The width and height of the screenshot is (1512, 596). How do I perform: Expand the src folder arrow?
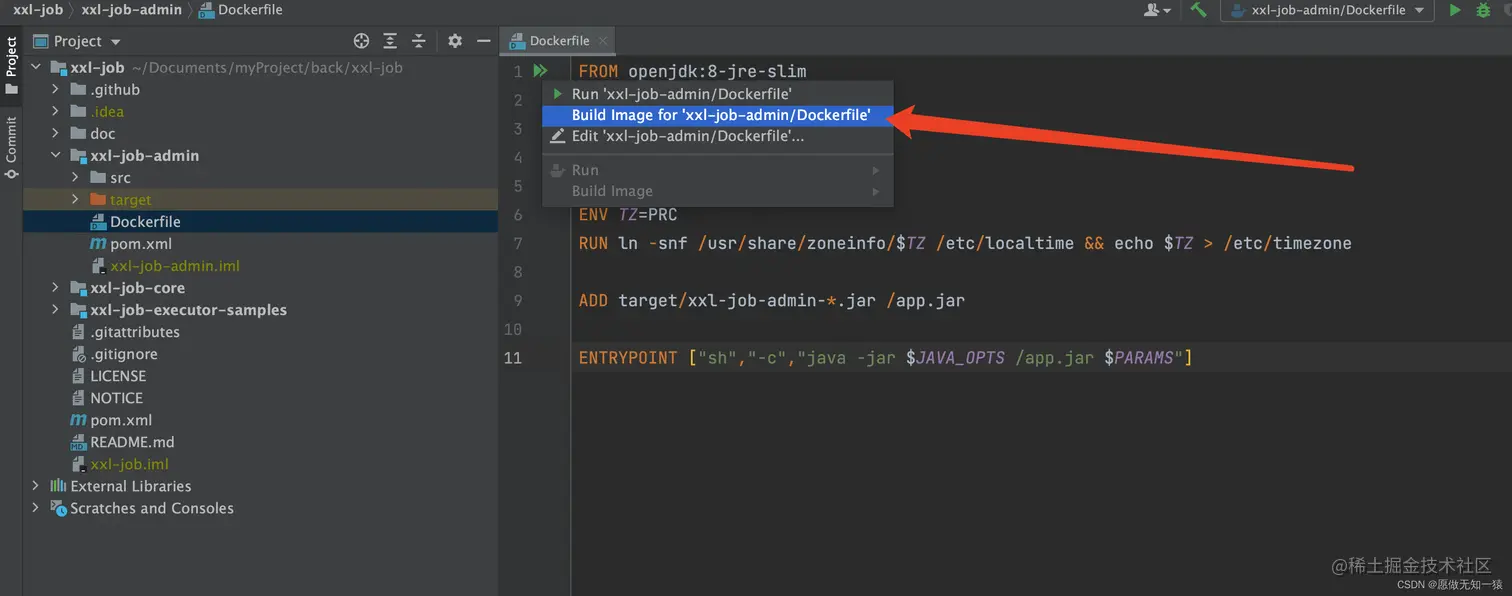point(76,178)
